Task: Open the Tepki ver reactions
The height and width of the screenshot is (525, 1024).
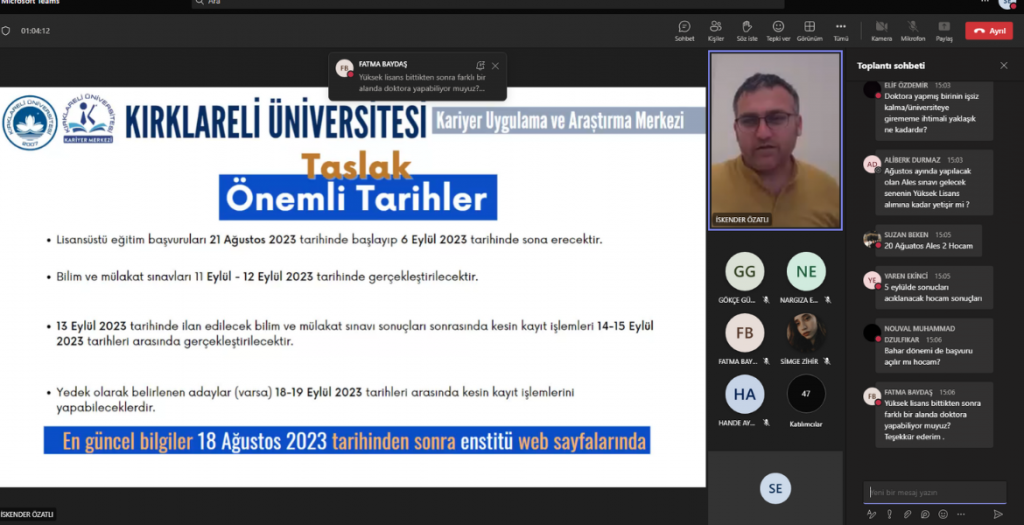Action: pyautogui.click(x=778, y=31)
